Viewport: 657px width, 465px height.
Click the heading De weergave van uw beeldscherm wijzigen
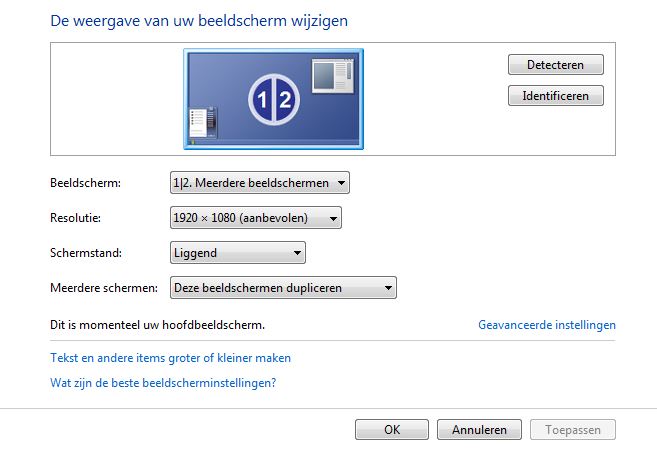click(x=199, y=21)
